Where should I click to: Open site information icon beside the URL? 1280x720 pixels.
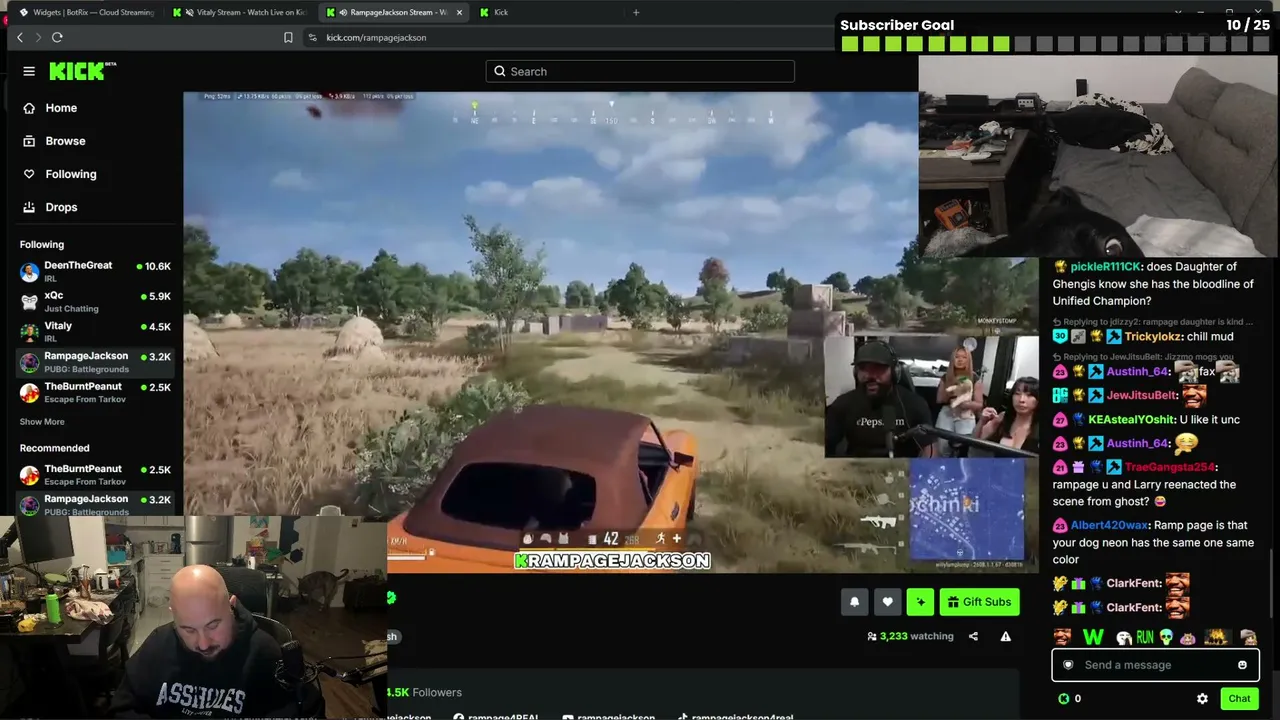pos(312,37)
